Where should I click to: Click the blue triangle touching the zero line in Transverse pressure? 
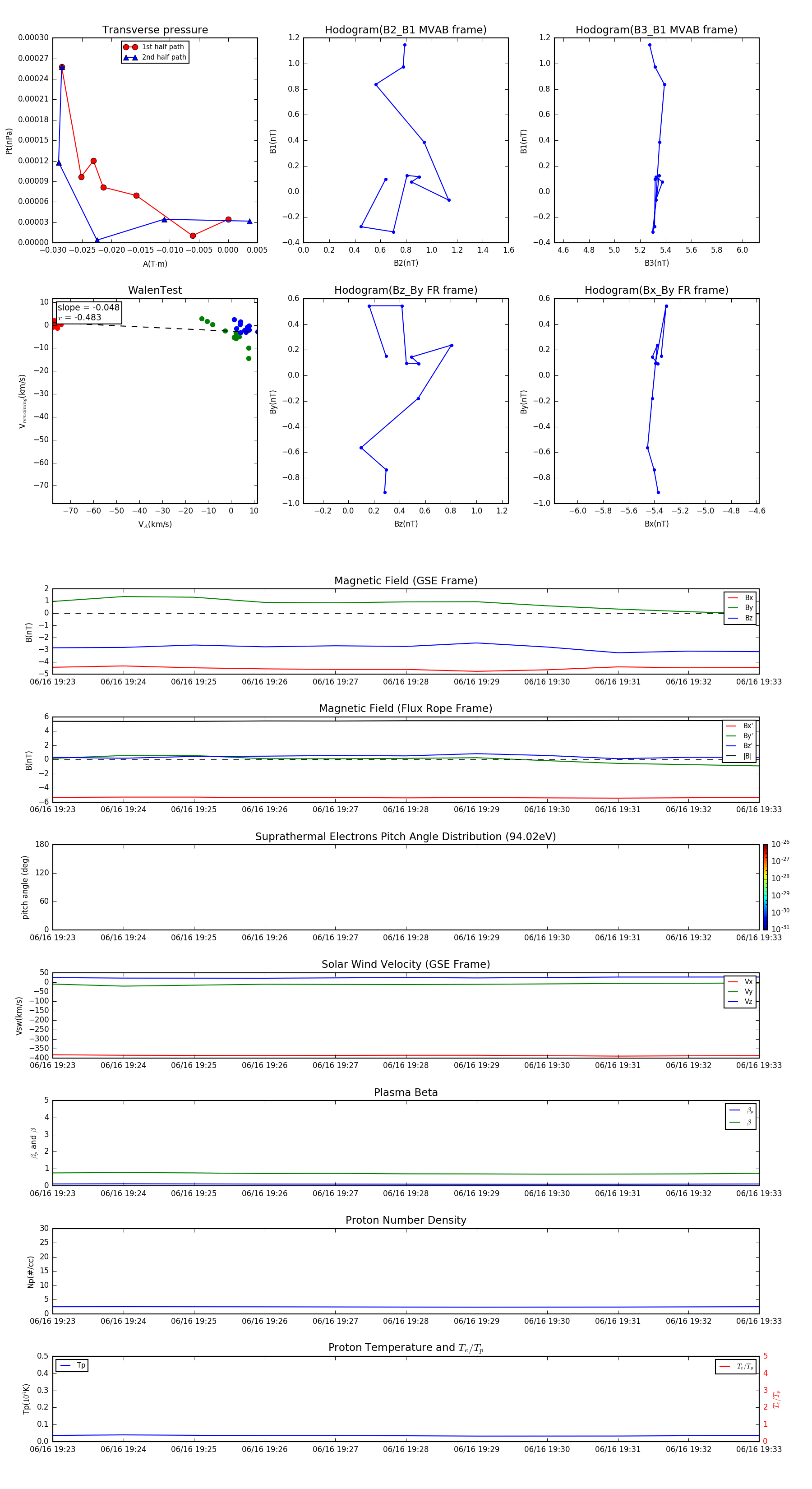[97, 240]
